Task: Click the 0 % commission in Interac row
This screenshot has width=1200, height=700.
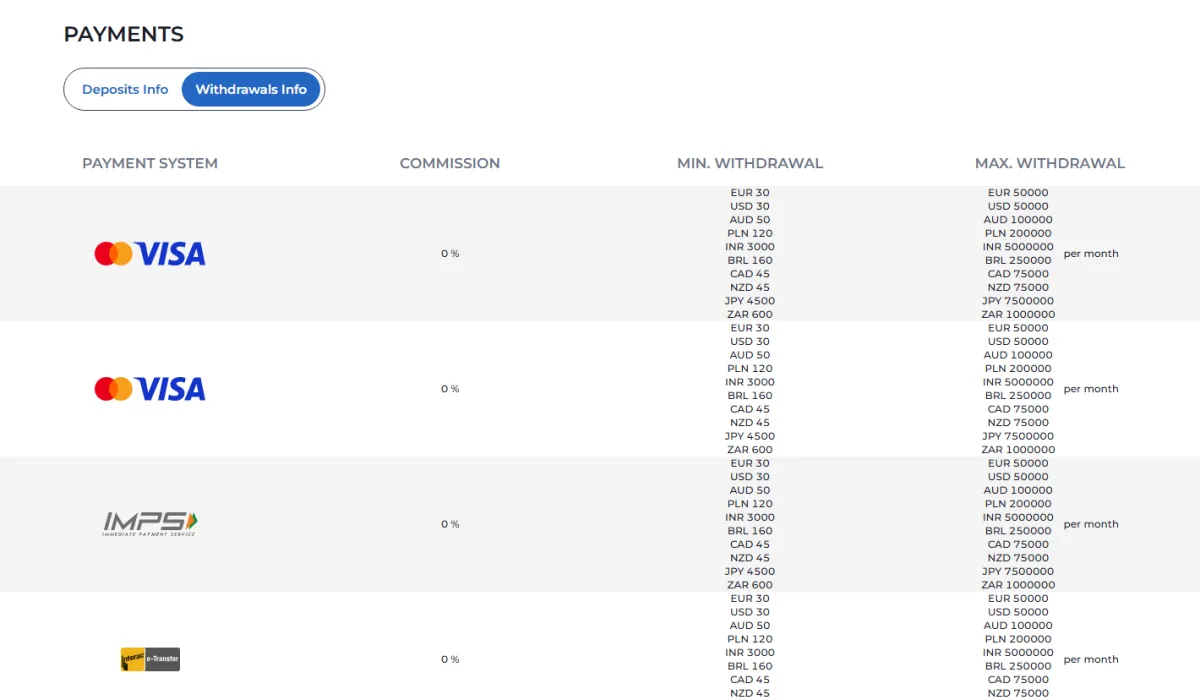Action: (x=450, y=659)
